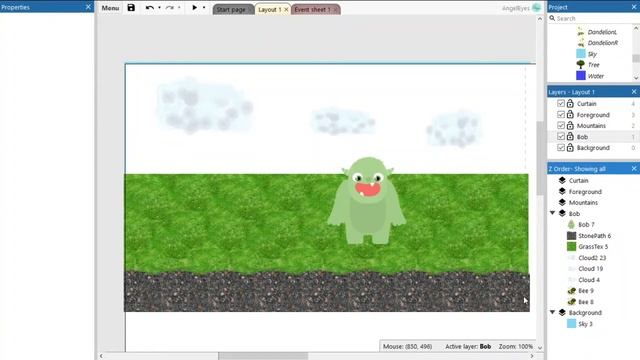The height and width of the screenshot is (360, 640).
Task: Toggle visibility of Background layer
Action: pos(561,147)
